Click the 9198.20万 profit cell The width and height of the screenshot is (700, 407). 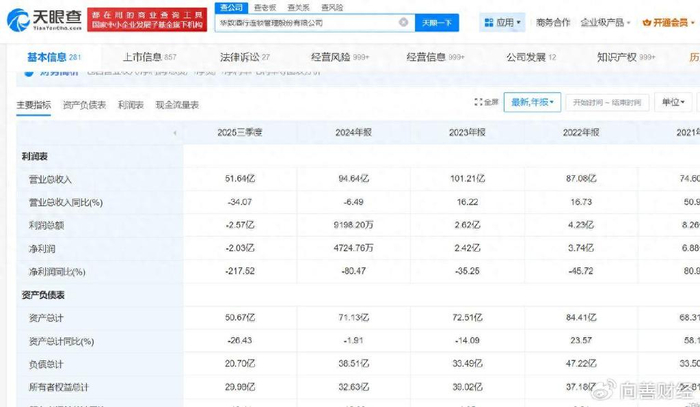pyautogui.click(x=354, y=224)
